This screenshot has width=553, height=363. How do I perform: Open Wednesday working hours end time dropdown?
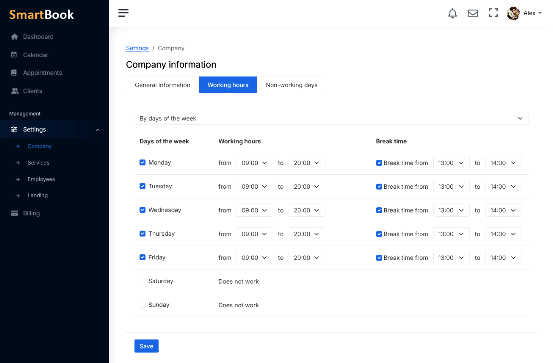pos(306,210)
